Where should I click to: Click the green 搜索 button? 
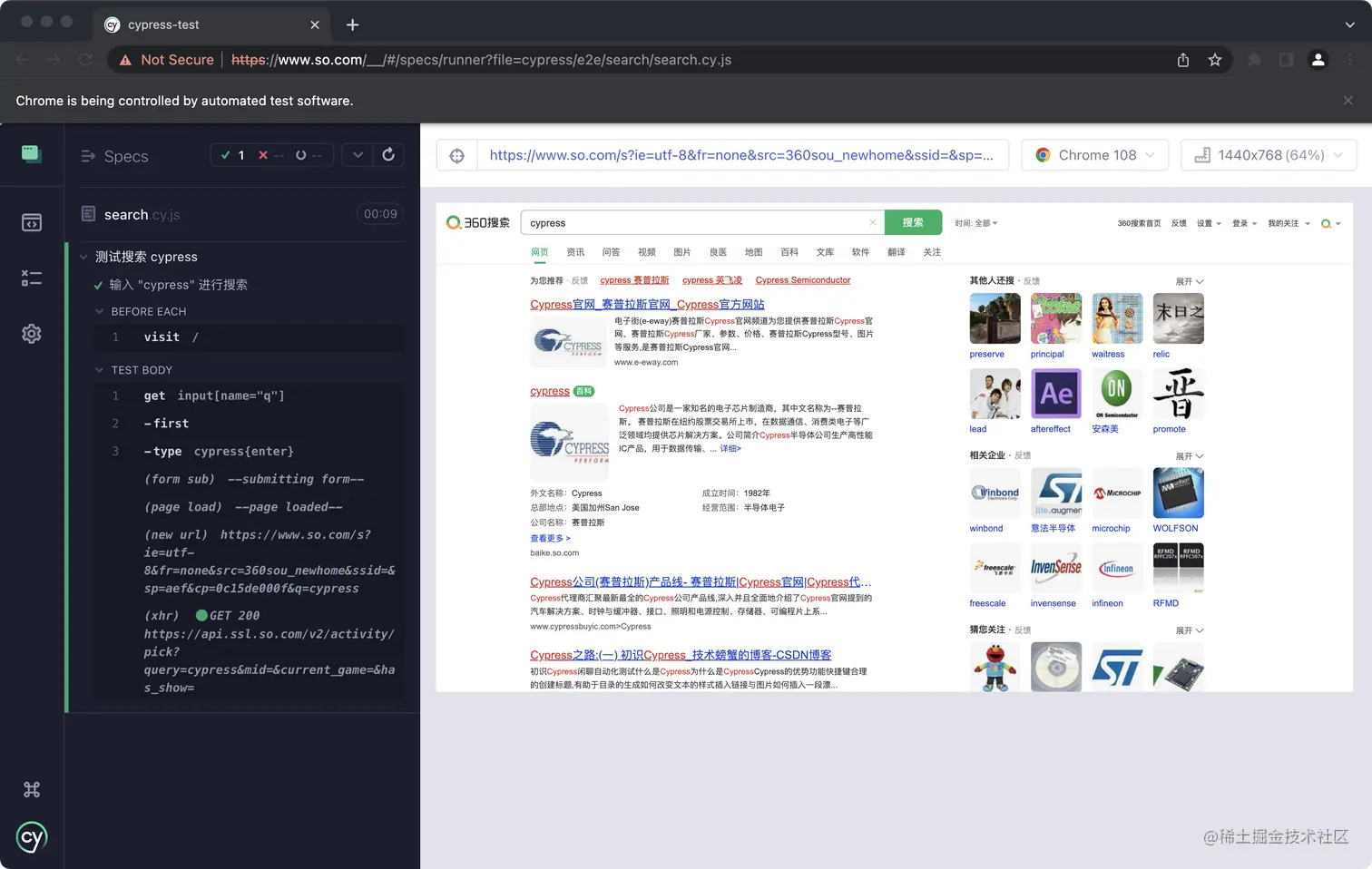pyautogui.click(x=913, y=222)
